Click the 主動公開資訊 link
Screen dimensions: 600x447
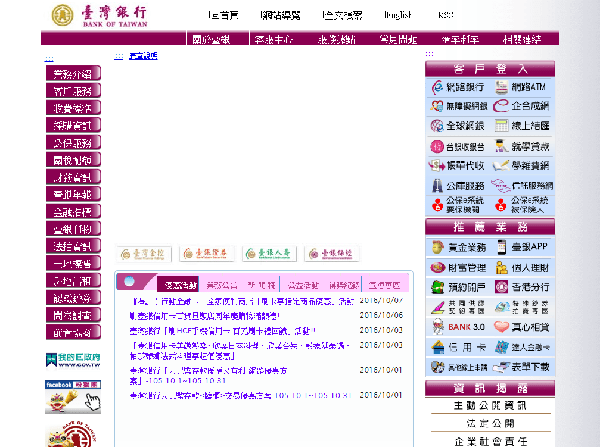(x=490, y=406)
